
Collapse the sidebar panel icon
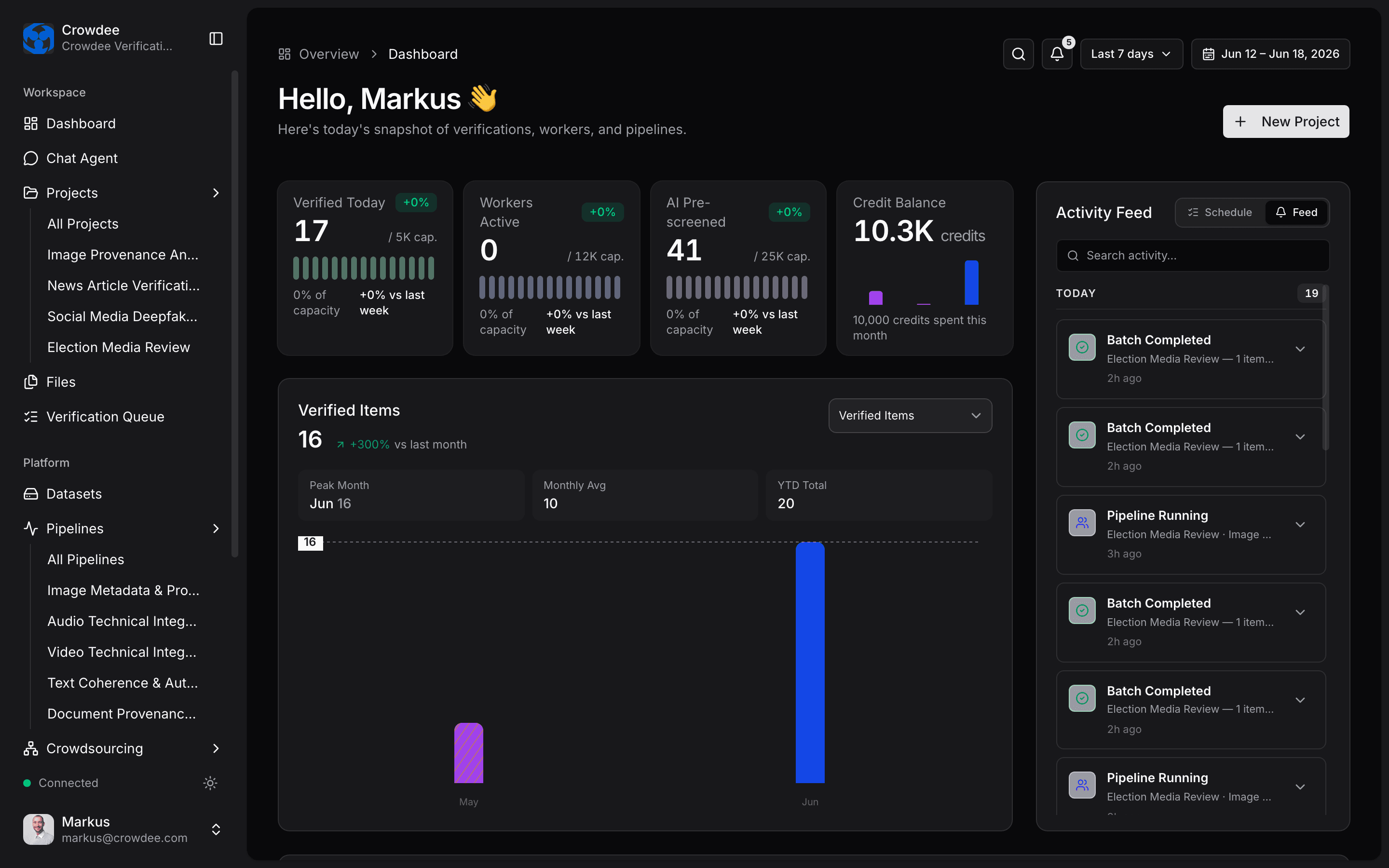216,39
